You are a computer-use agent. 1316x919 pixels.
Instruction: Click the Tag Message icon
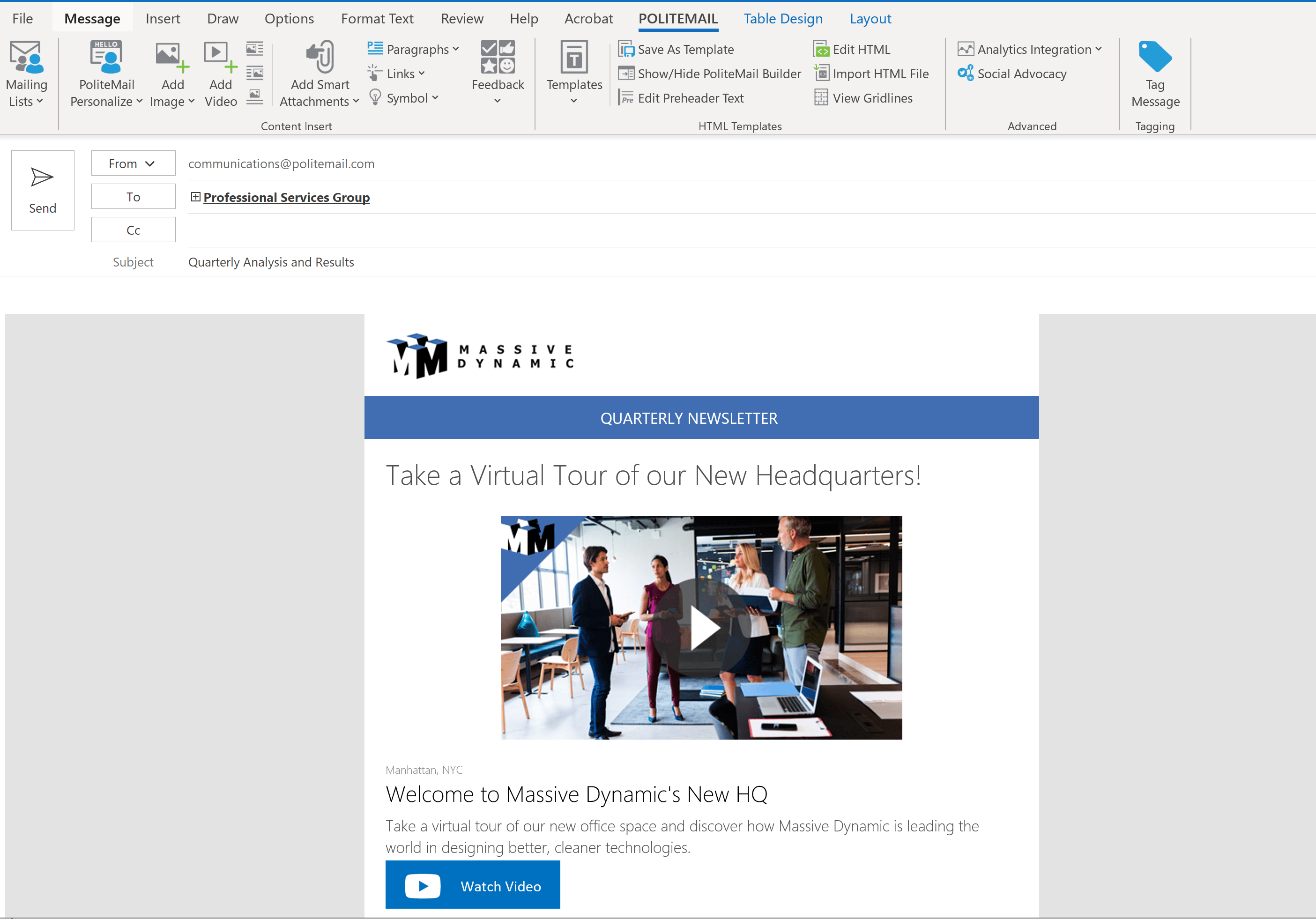[1154, 56]
